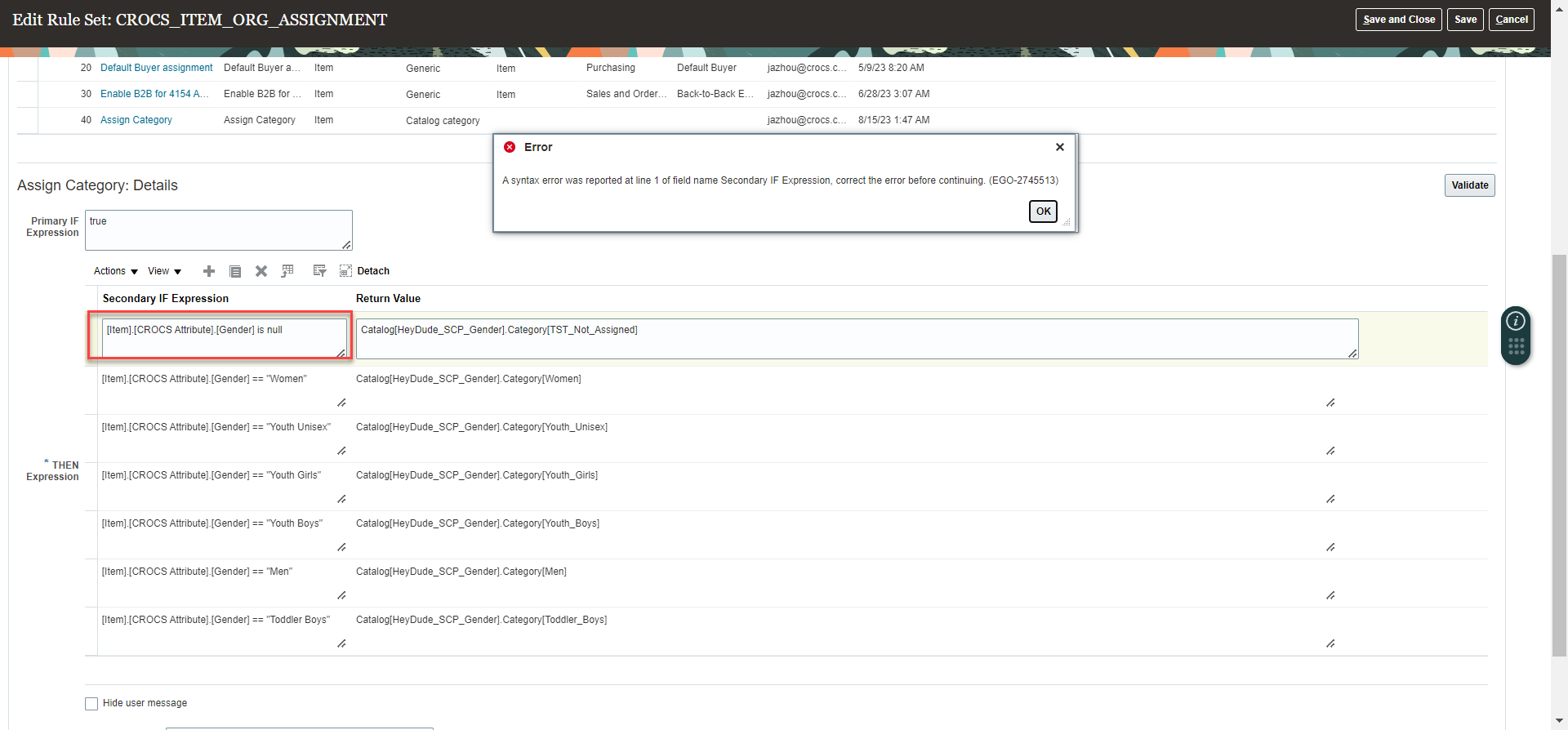The height and width of the screenshot is (730, 1568).
Task: Click the Secondary IF Expression column header
Action: 166,299
